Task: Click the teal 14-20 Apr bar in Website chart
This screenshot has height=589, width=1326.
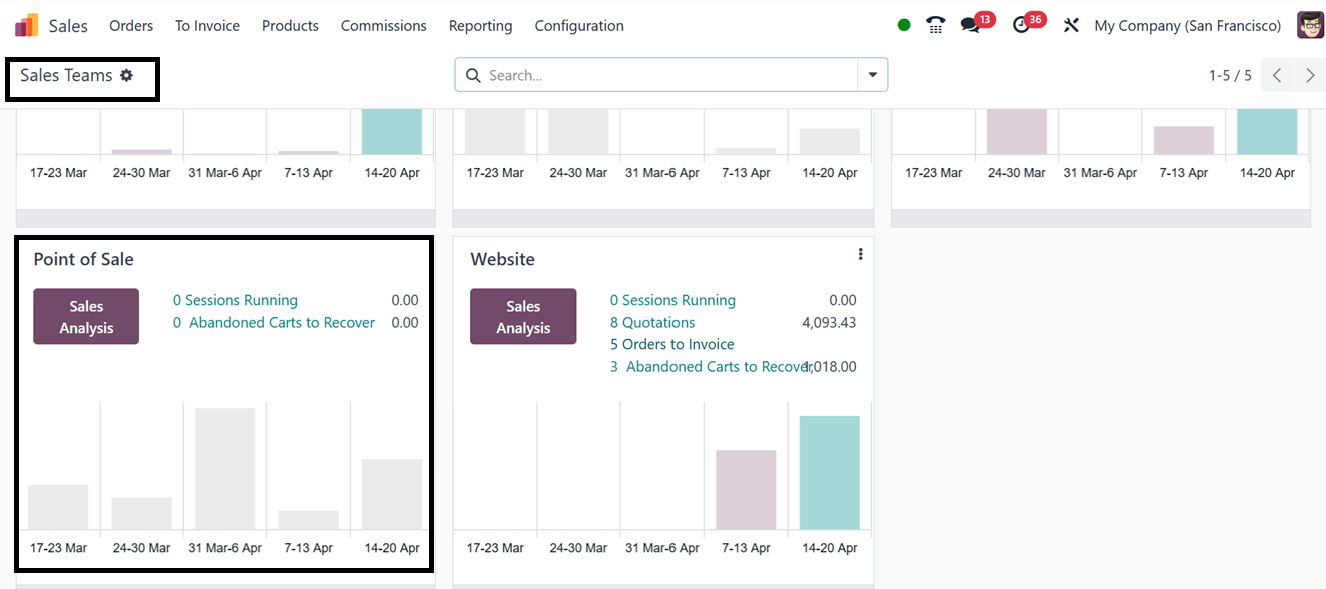Action: click(x=829, y=472)
